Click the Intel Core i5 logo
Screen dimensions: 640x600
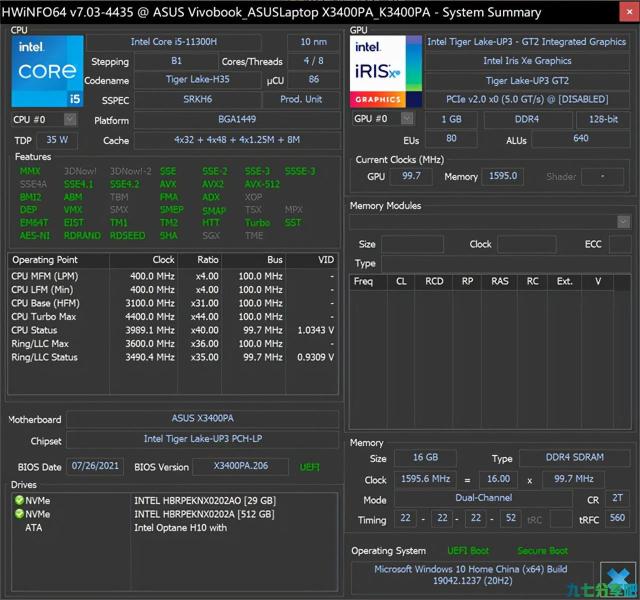[47, 71]
